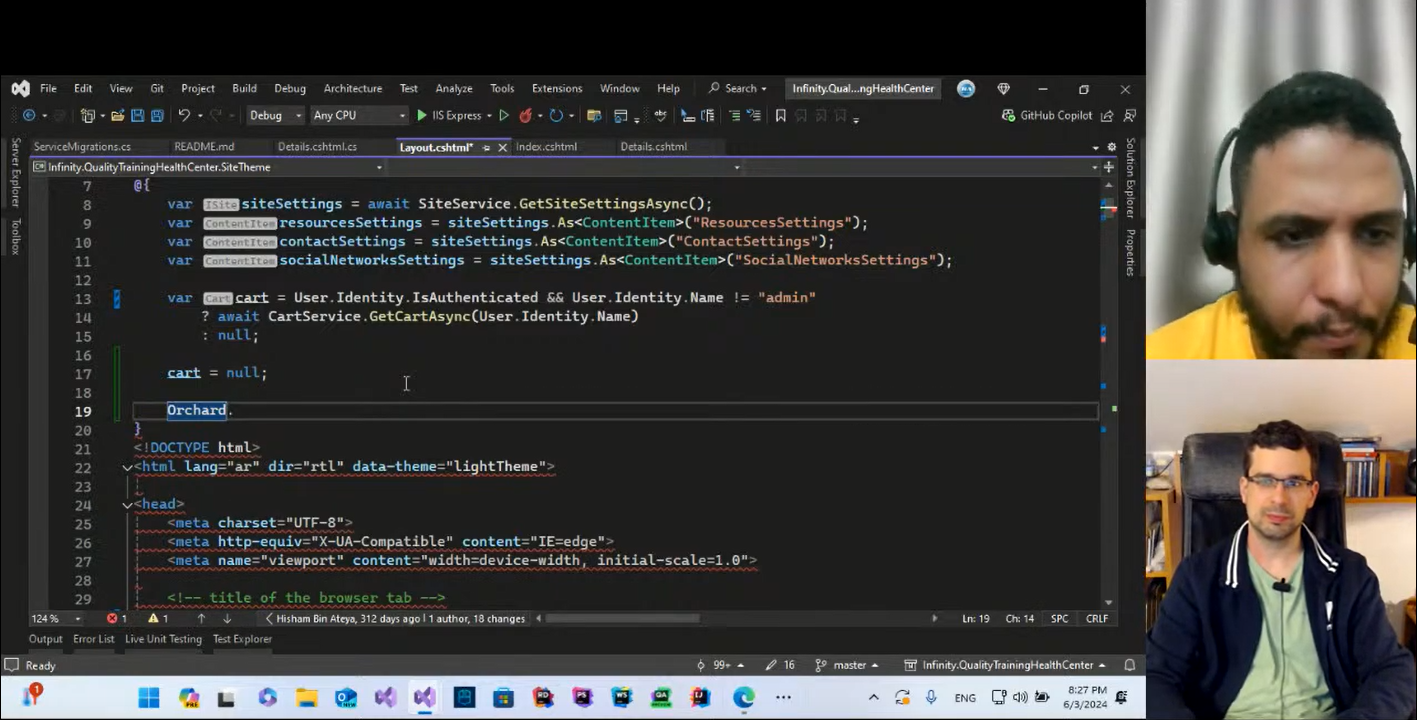Open the Error List panel tab
Screen dimensions: 1417x720
(x=93, y=639)
